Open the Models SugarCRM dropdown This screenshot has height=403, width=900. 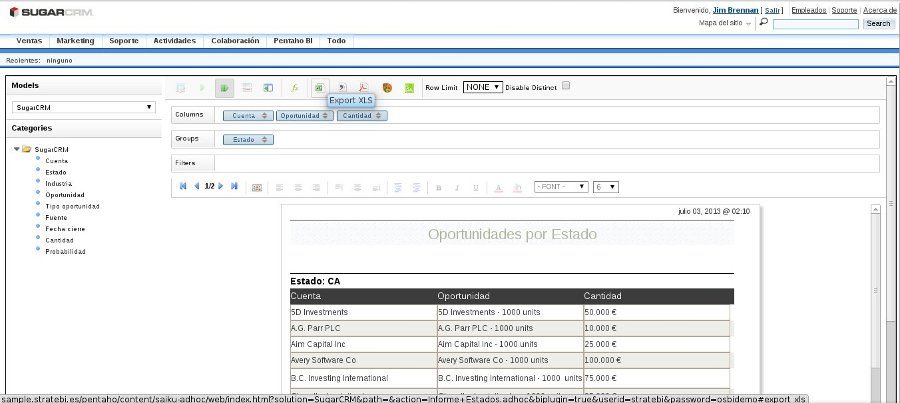click(x=84, y=106)
